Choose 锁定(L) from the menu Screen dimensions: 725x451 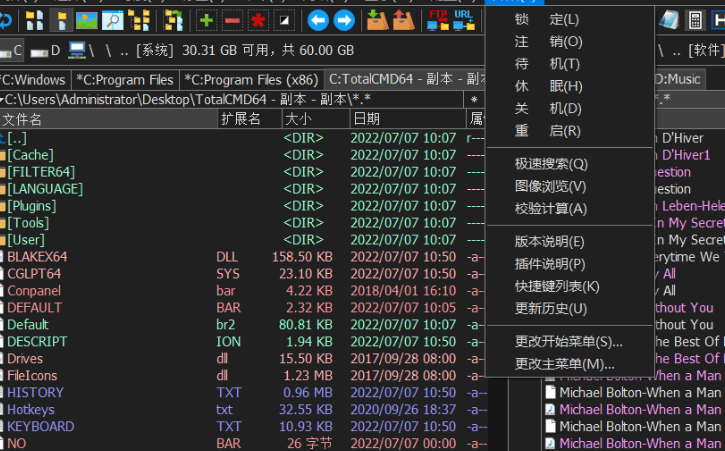click(570, 19)
